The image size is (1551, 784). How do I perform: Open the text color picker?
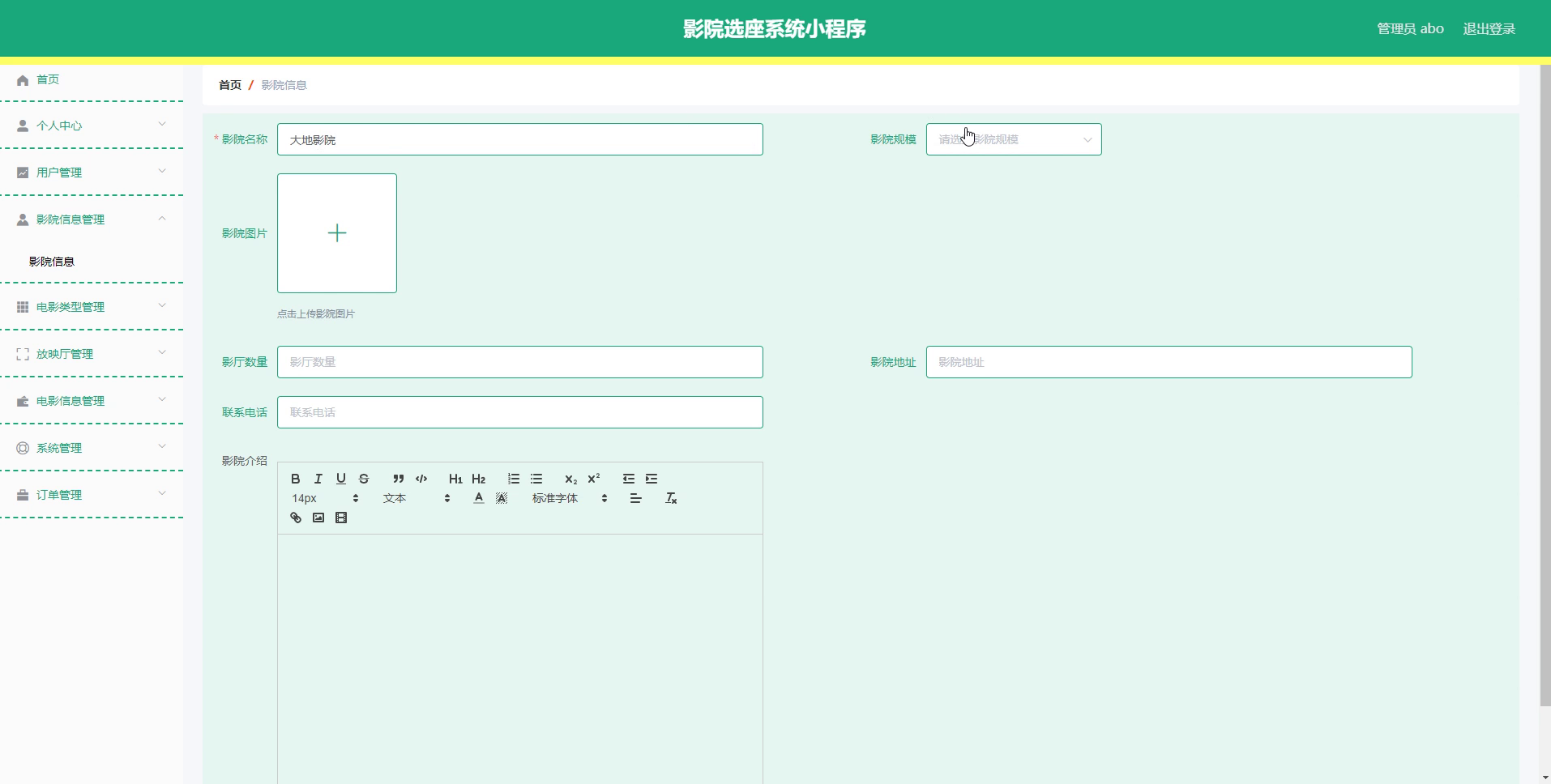[x=479, y=498]
